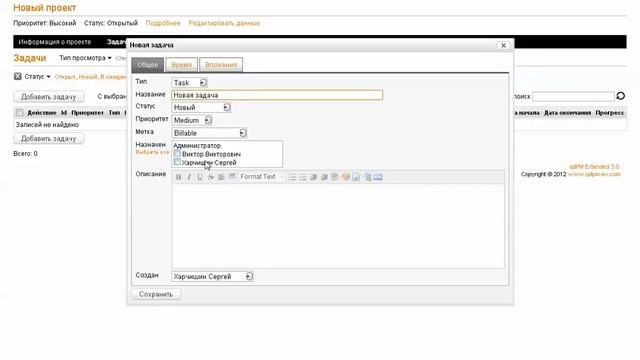
Task: Open the Подробнее link
Action: 163,23
